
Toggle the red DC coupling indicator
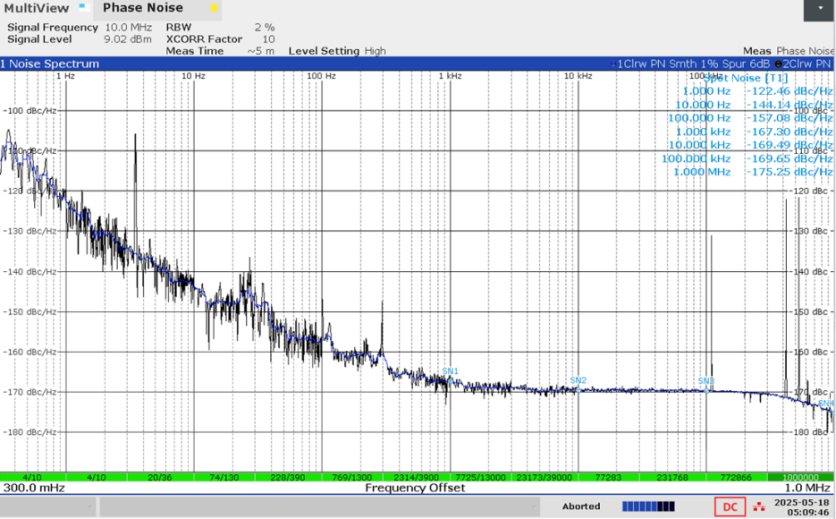pos(730,507)
